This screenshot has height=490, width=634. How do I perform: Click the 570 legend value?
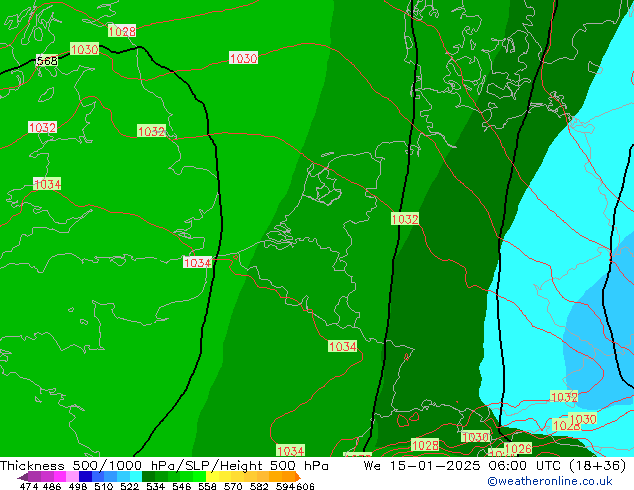coord(233,486)
